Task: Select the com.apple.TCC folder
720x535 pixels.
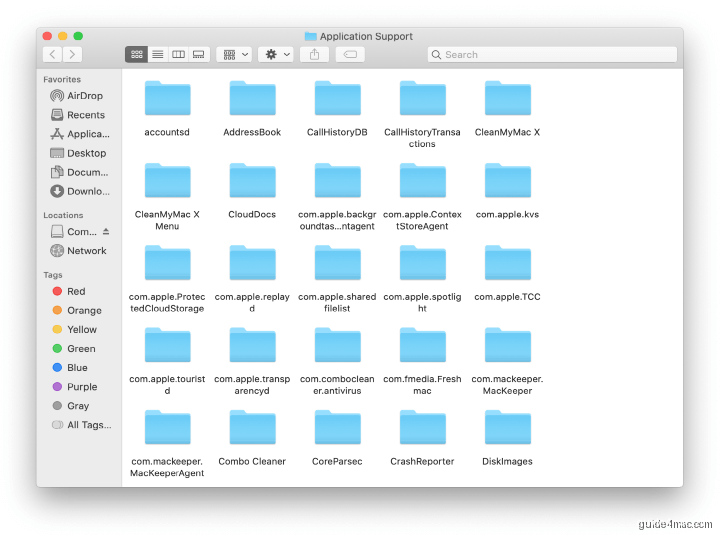Action: (x=507, y=263)
